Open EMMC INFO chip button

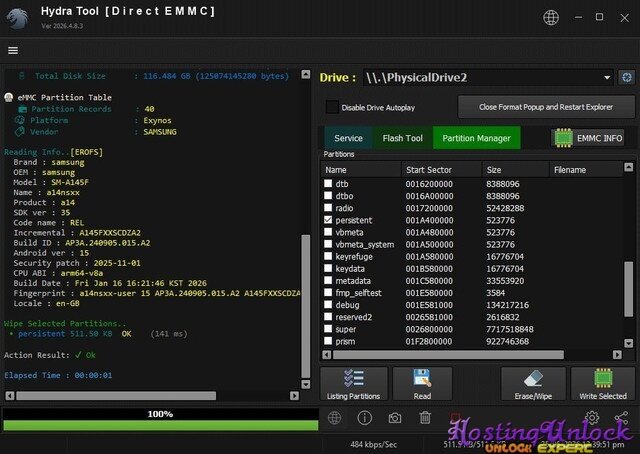pos(588,138)
